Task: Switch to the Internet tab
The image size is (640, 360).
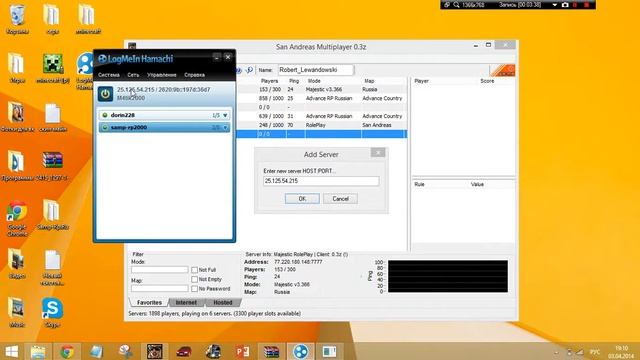Action: tap(186, 302)
